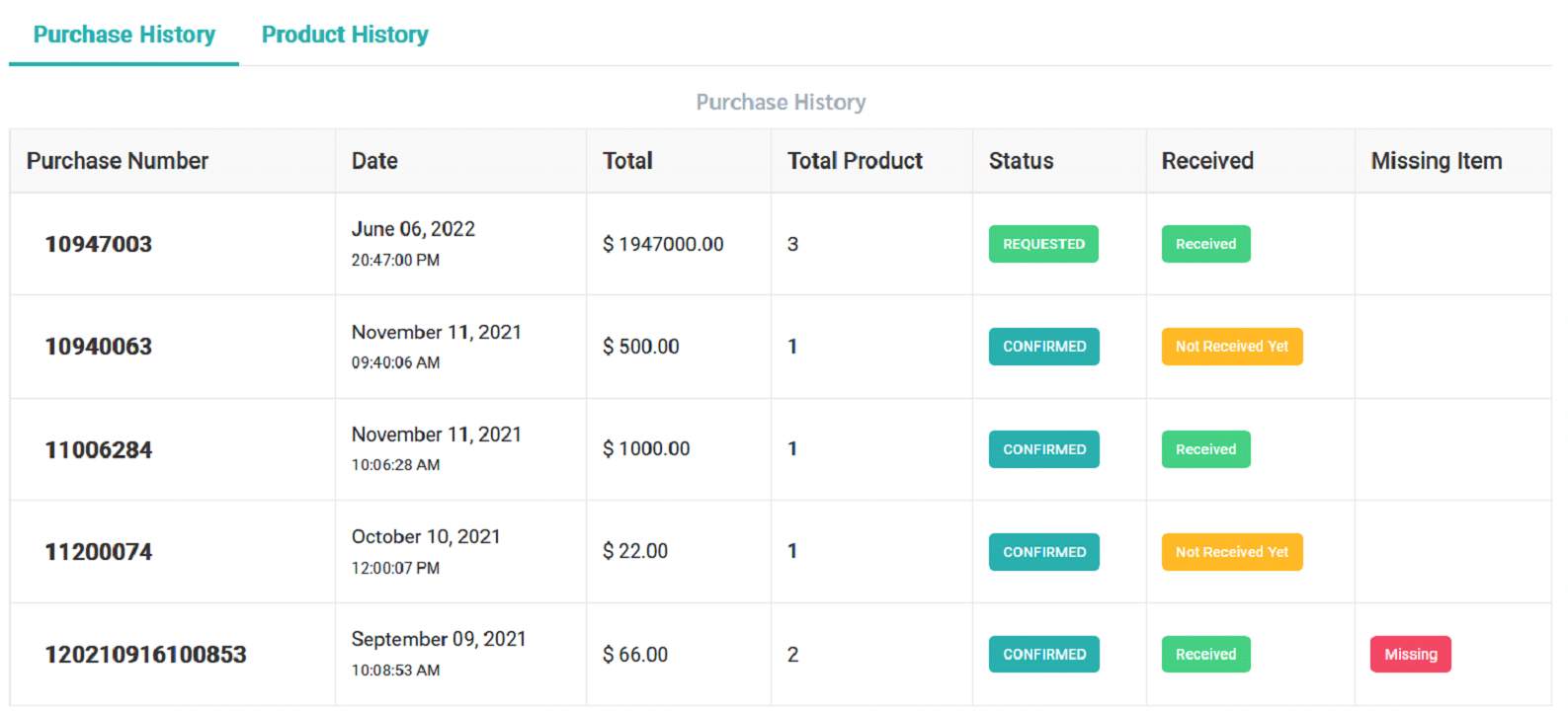Image resolution: width=1568 pixels, height=713 pixels.
Task: Open purchase number 11200074
Action: [x=99, y=552]
